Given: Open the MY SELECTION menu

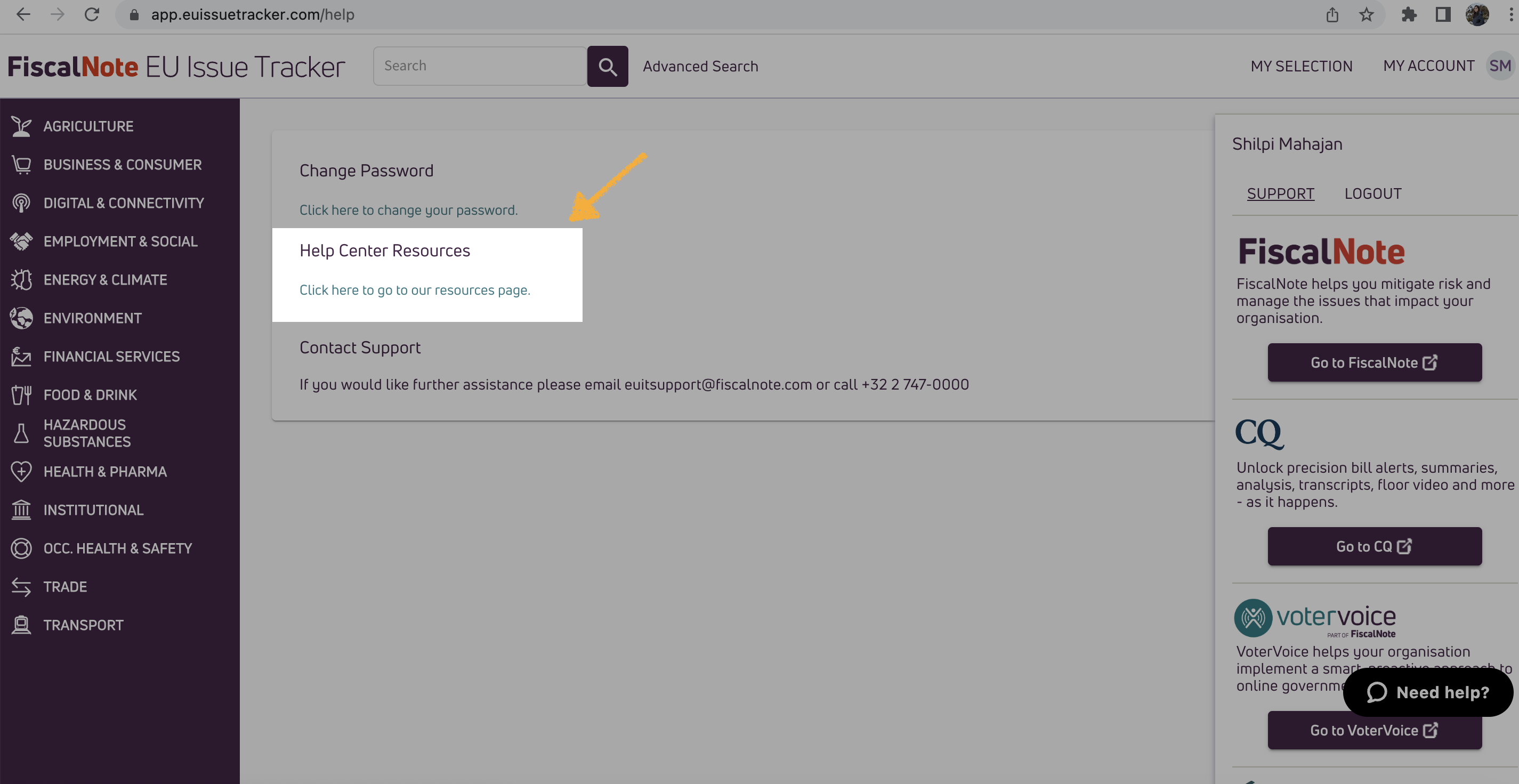Looking at the screenshot, I should pos(1302,66).
